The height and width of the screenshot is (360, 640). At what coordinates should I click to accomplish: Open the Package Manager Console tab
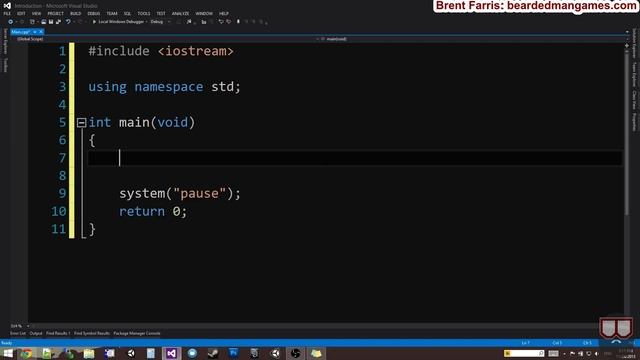coord(137,333)
